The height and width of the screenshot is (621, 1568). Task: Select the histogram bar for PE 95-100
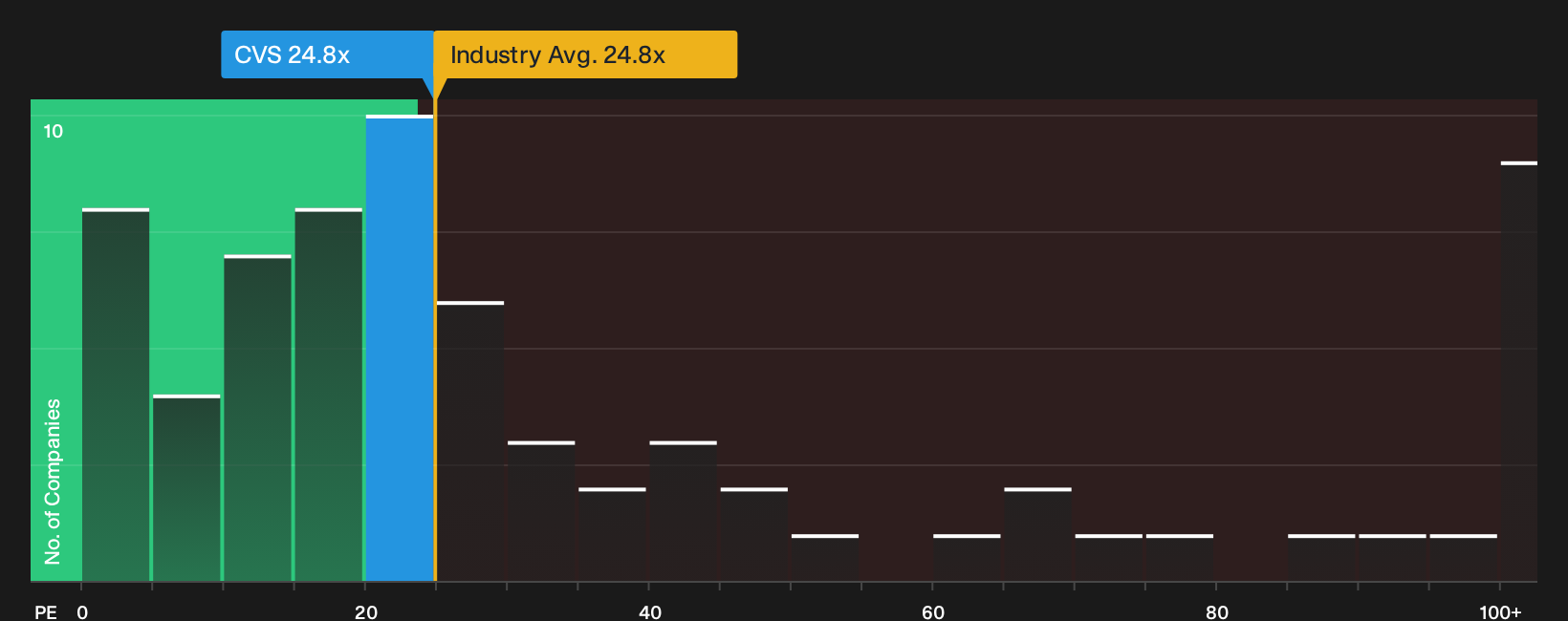(1464, 558)
